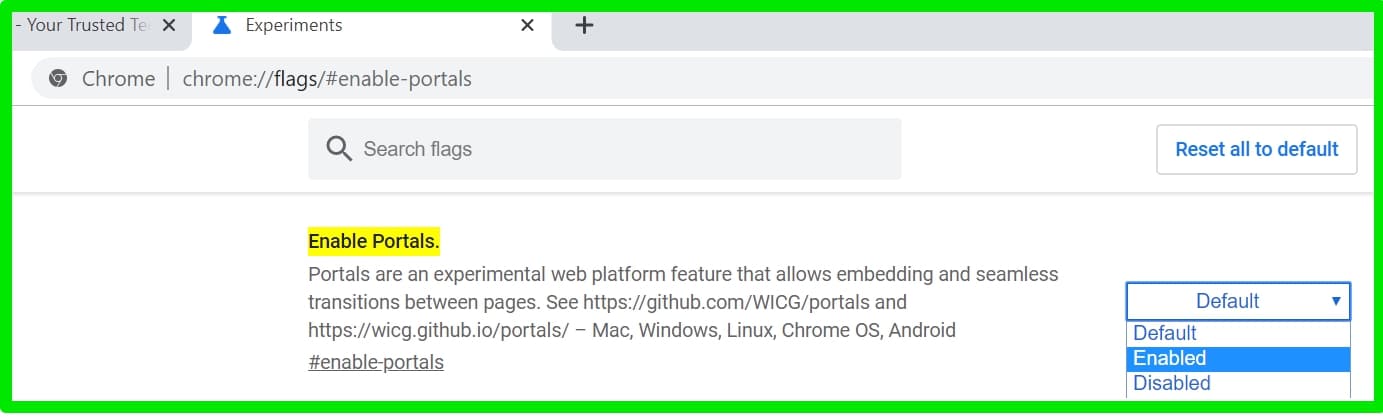Pick the Default option in the list
The width and height of the screenshot is (1383, 419).
click(1238, 333)
